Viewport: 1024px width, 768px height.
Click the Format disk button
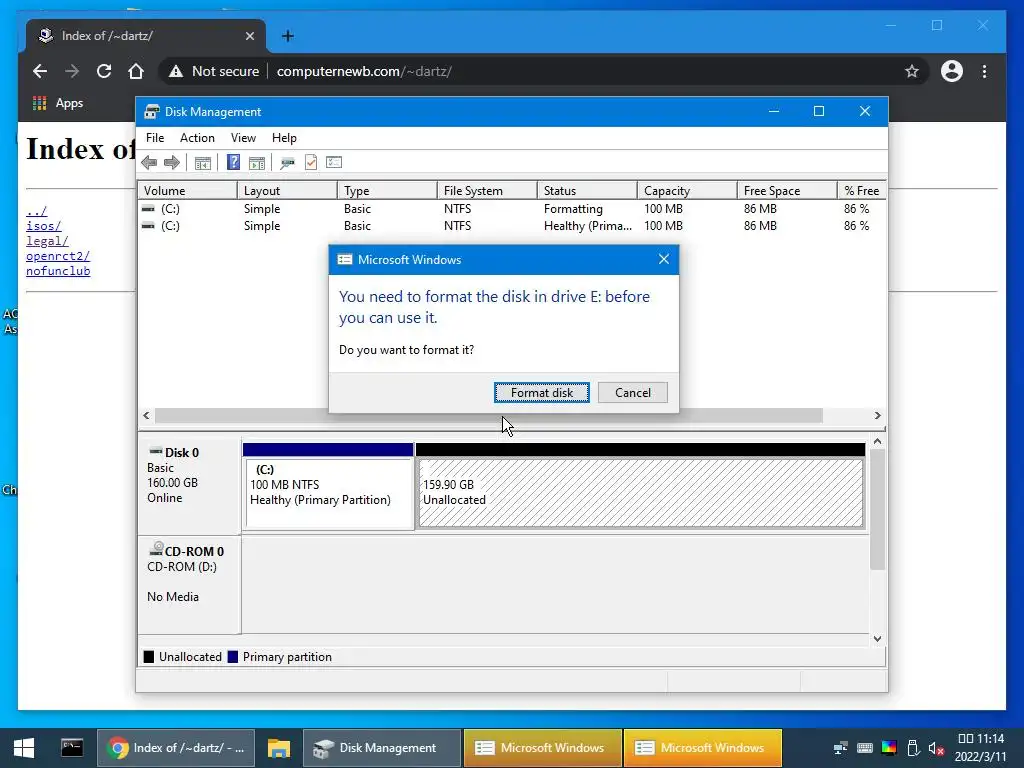541,392
